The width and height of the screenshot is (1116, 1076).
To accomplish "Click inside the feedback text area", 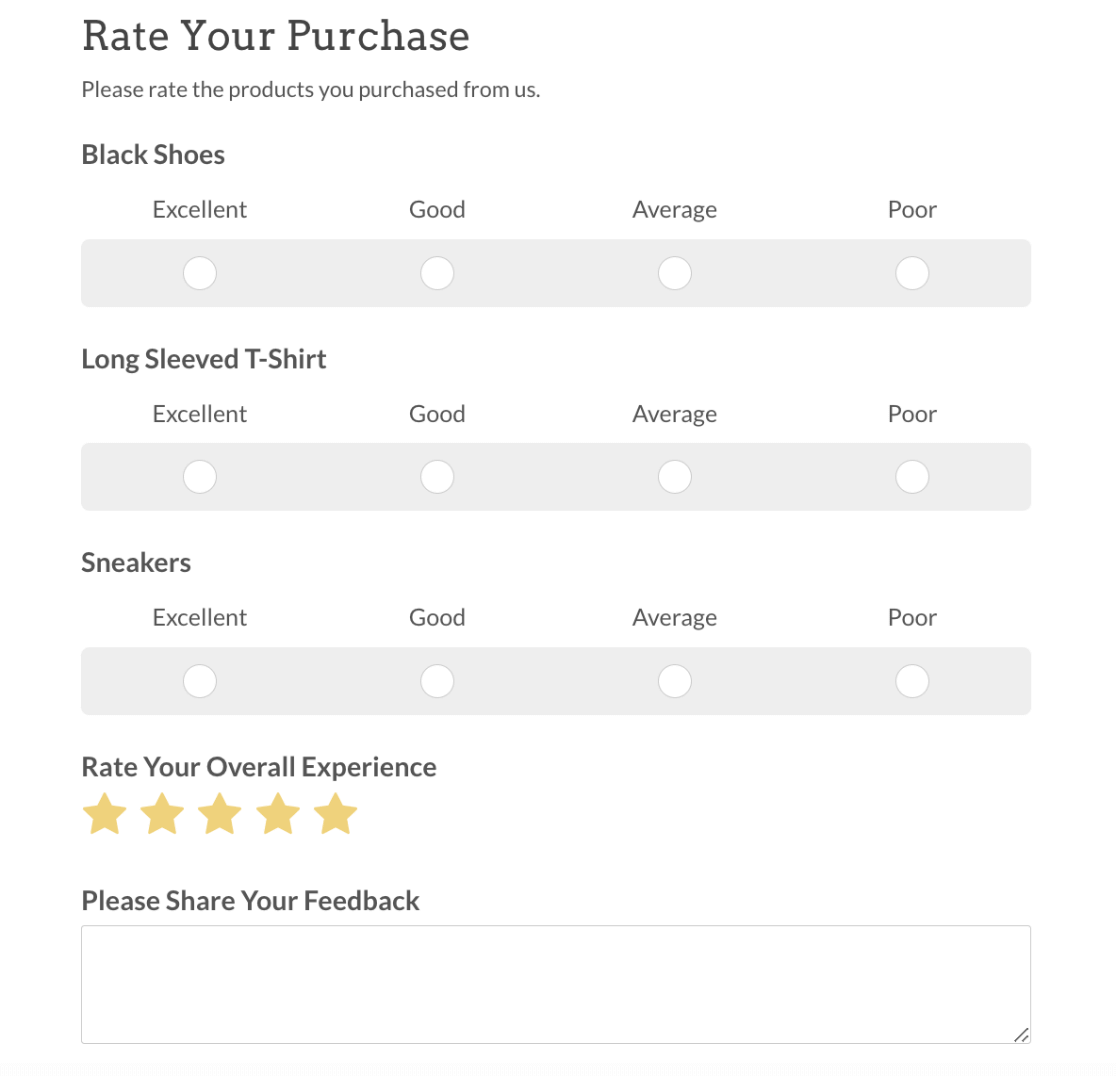I will (555, 984).
